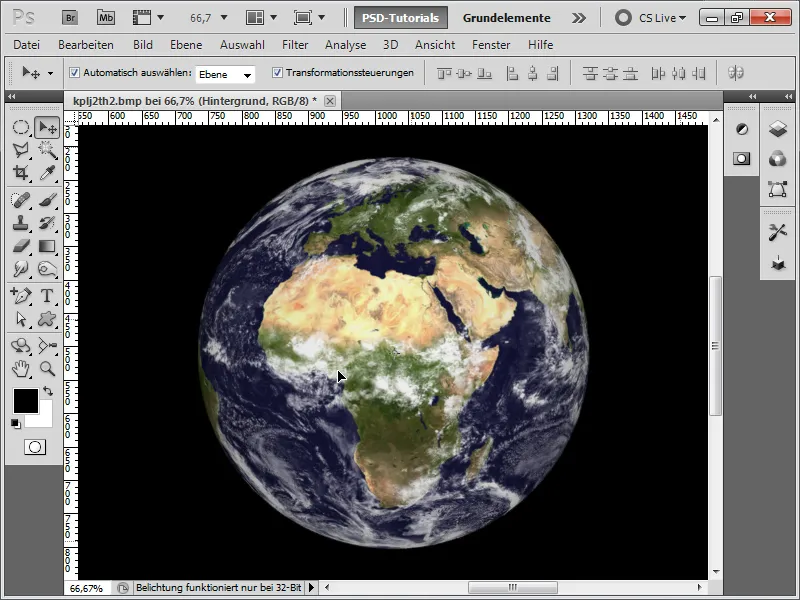Switch to PSD-Tutorials workspace
800x600 pixels.
tap(401, 18)
